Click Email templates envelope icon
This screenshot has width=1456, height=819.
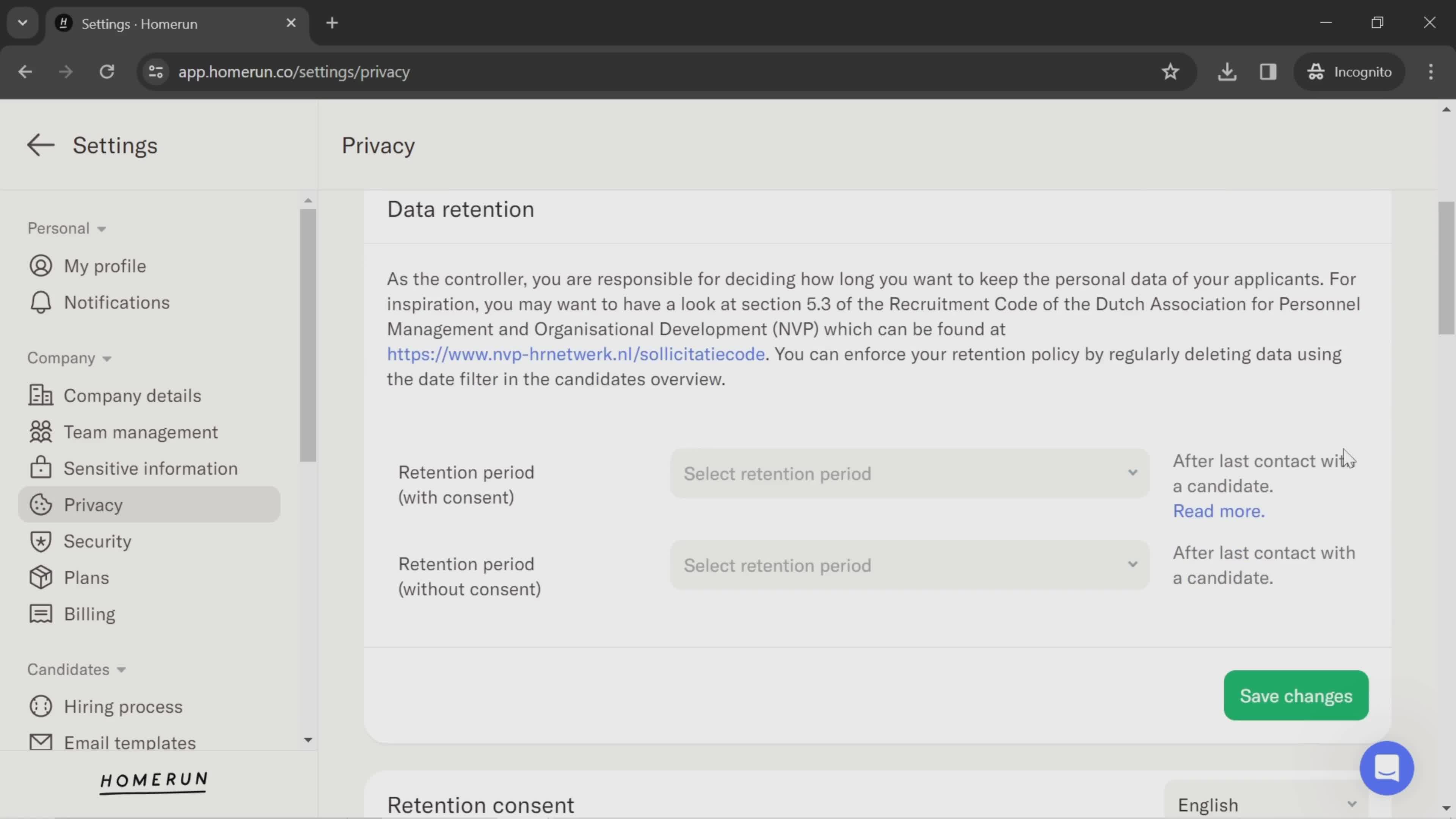(41, 742)
